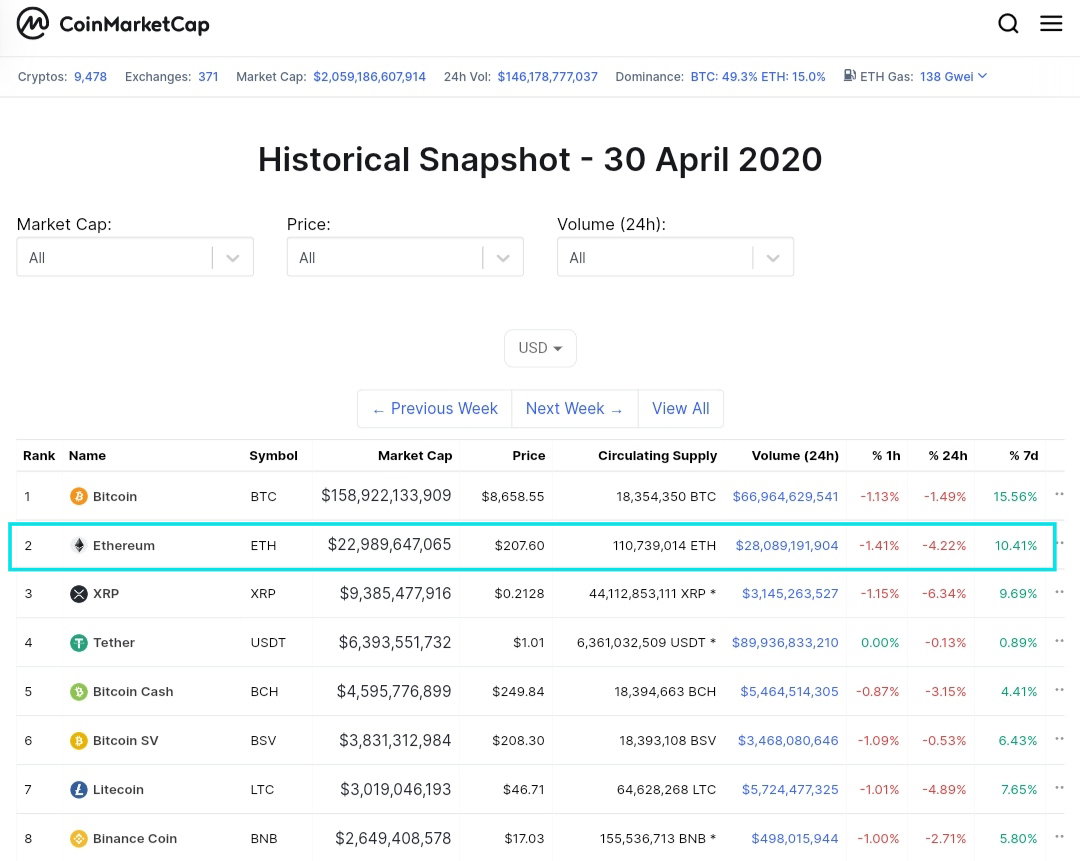1080x861 pixels.
Task: Sort by the Circulating Supply column header
Action: pyautogui.click(x=657, y=455)
